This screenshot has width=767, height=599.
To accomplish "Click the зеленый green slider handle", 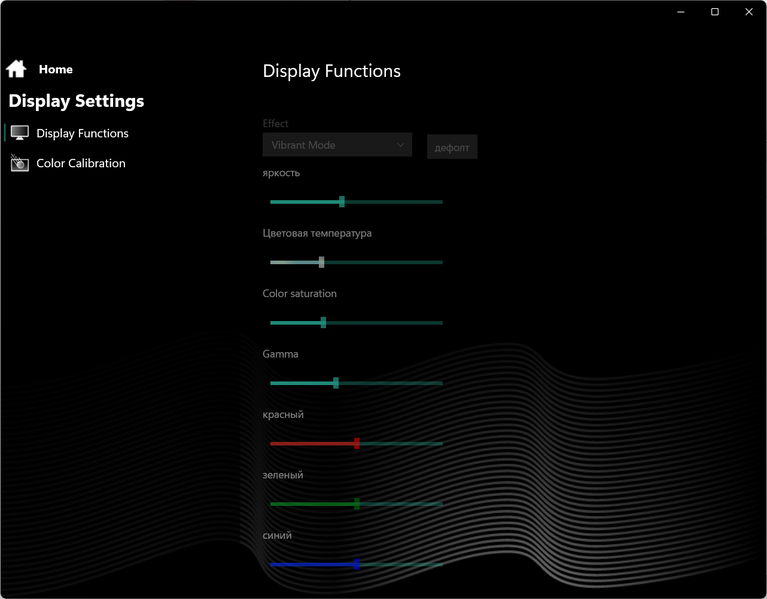I will click(x=357, y=504).
